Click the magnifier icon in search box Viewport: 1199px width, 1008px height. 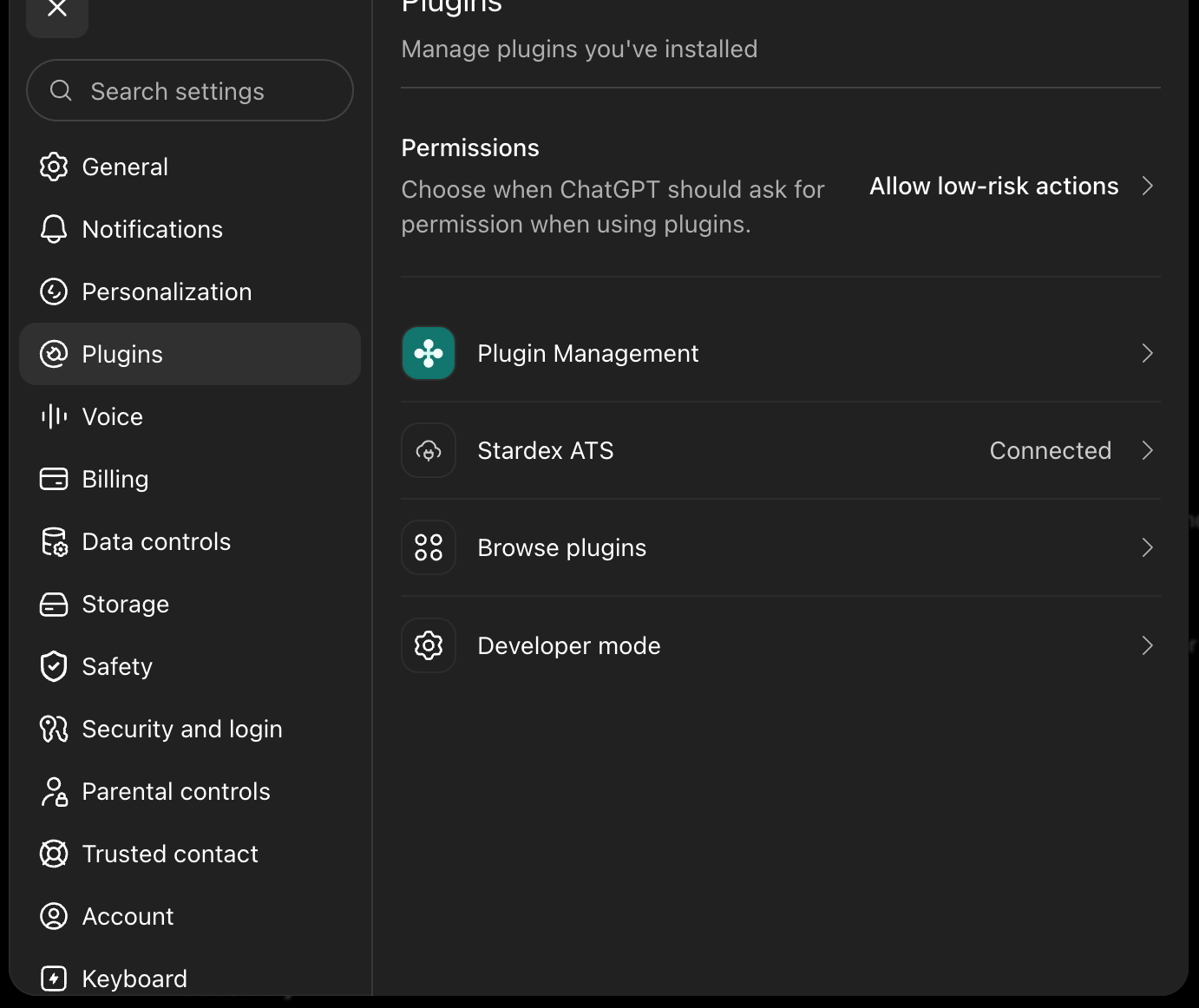point(61,90)
